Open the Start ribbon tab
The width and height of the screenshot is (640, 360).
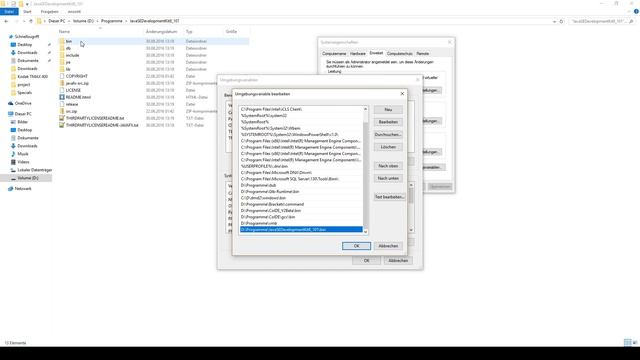[x=27, y=11]
